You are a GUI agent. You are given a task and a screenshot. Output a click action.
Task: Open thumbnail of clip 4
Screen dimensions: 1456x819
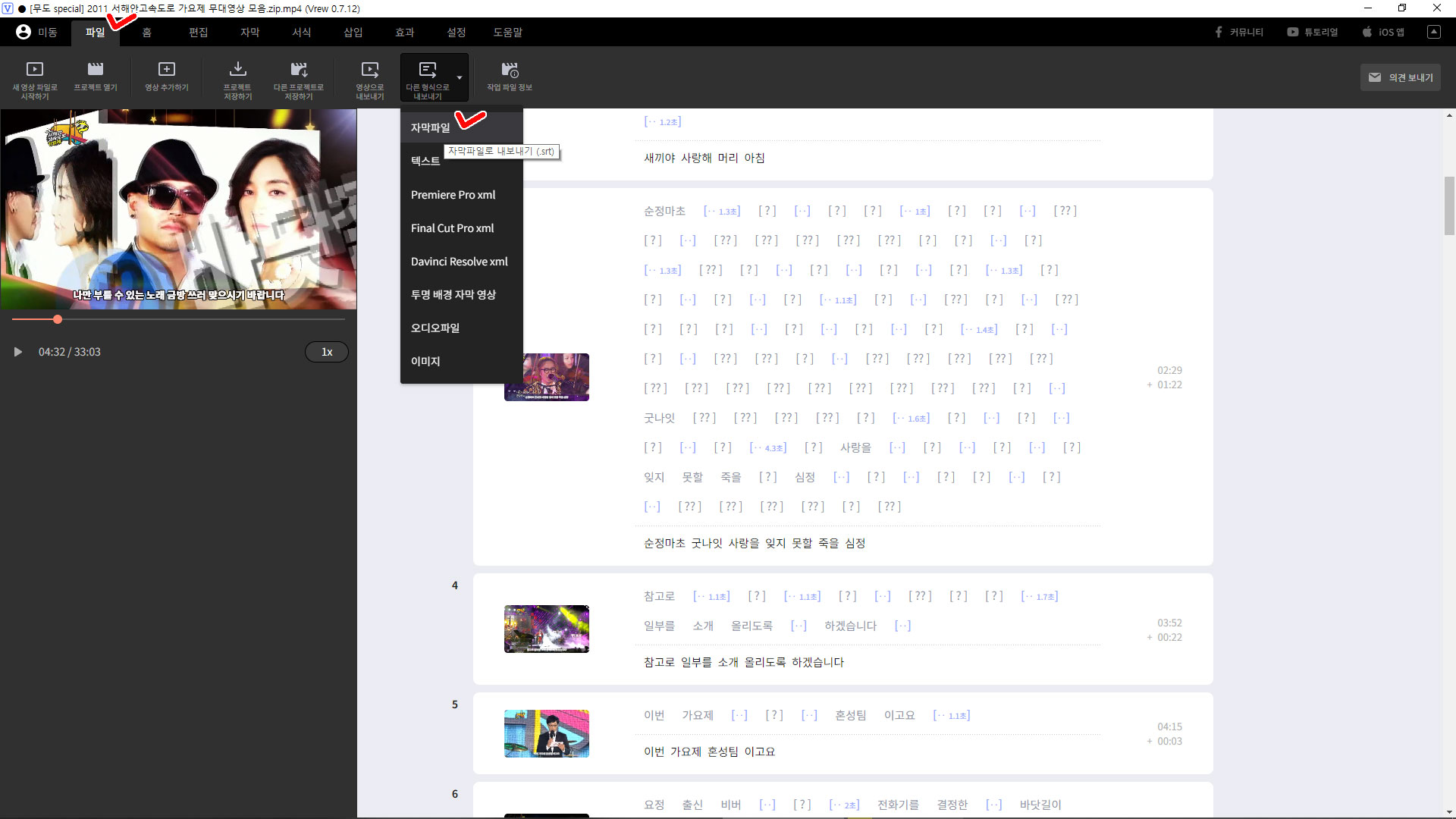[x=547, y=629]
